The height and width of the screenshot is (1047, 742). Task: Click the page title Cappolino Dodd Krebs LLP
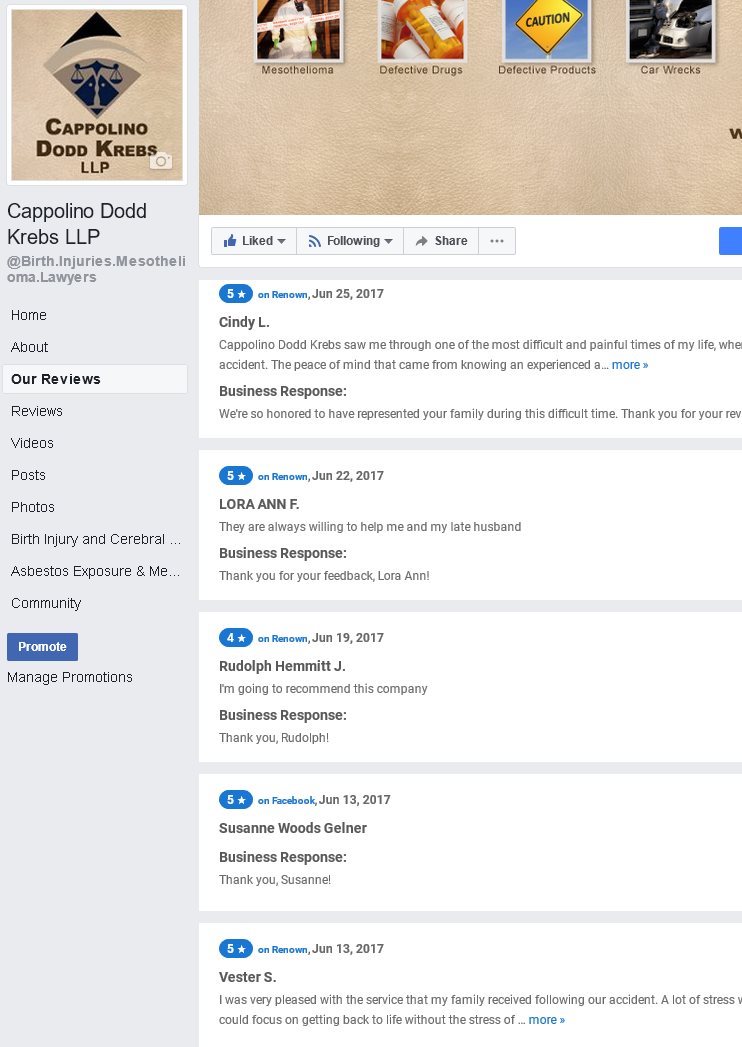click(x=77, y=224)
